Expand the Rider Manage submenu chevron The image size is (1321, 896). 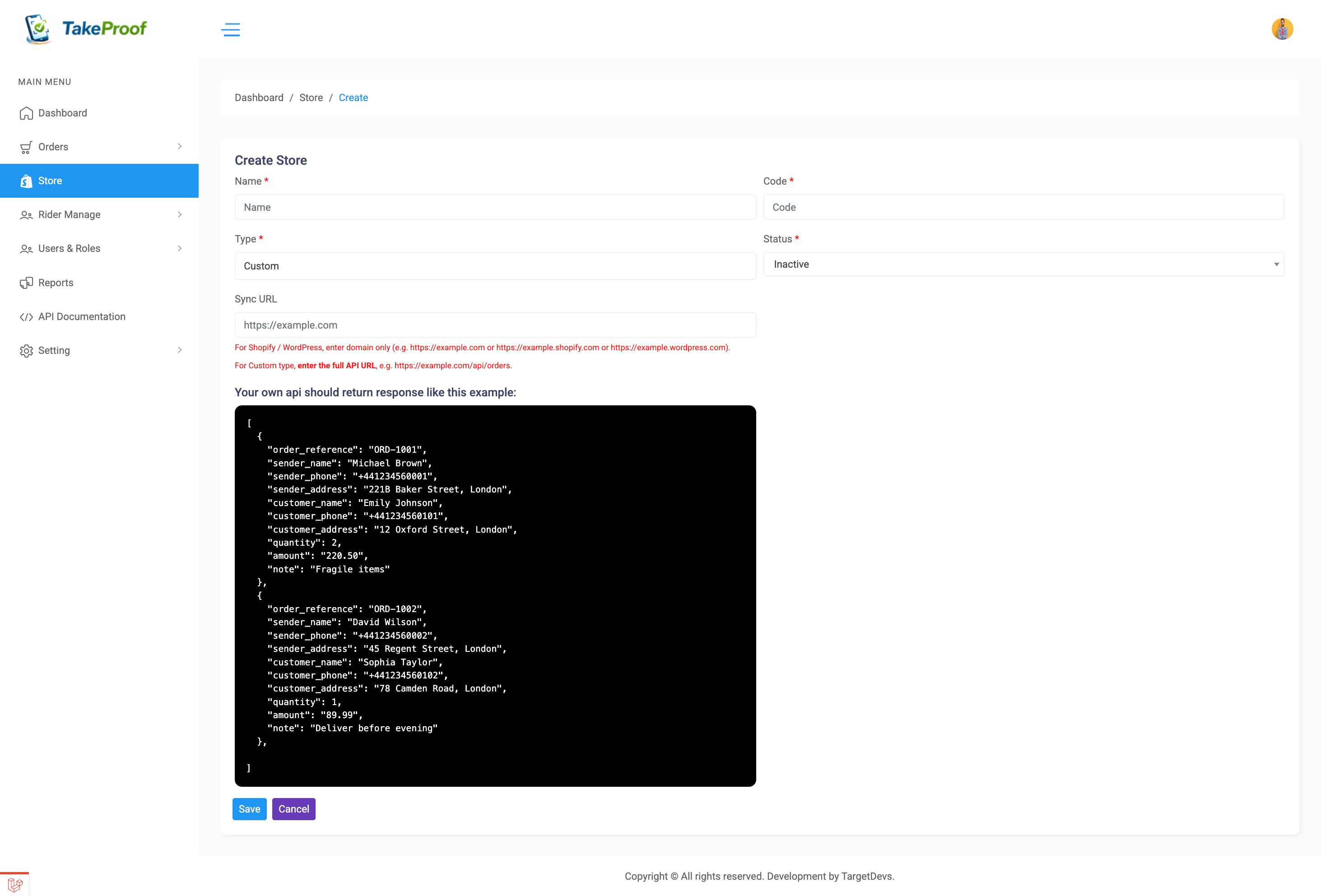coord(180,215)
